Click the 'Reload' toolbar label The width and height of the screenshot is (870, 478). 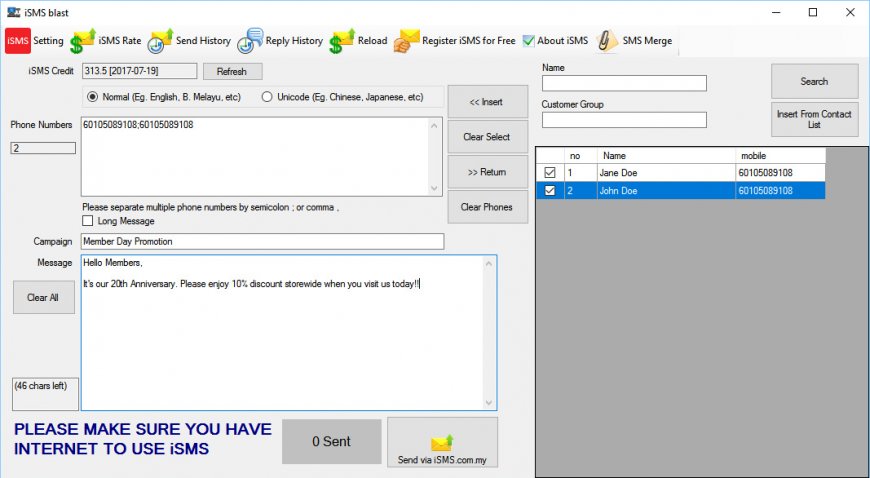click(x=372, y=41)
